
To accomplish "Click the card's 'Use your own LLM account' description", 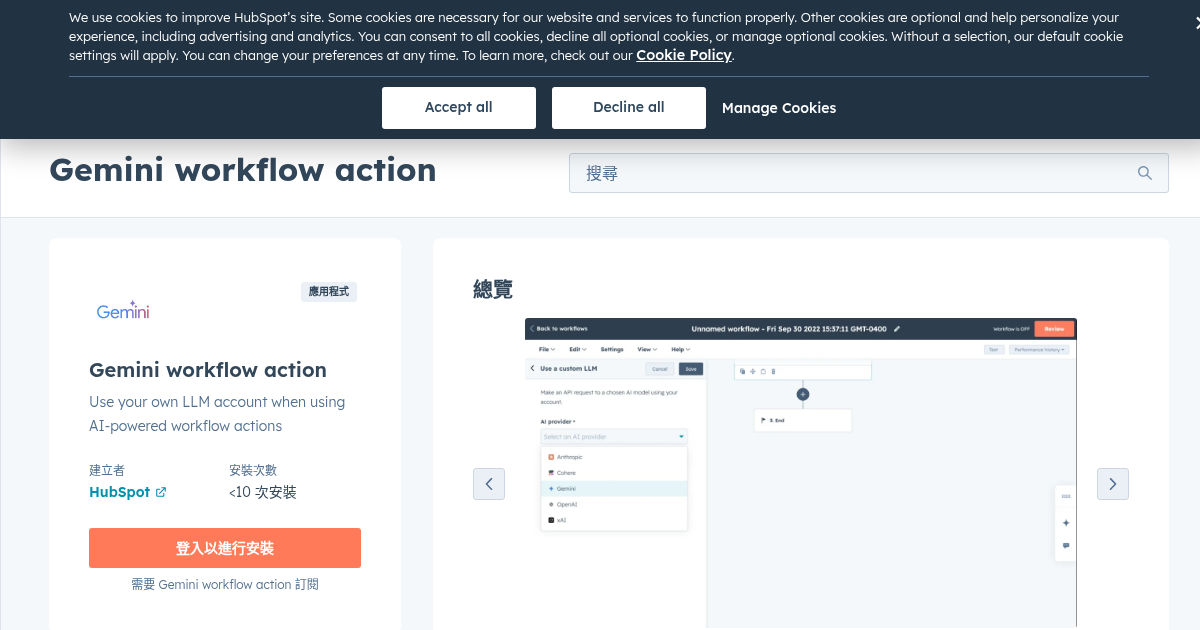I will 217,414.
